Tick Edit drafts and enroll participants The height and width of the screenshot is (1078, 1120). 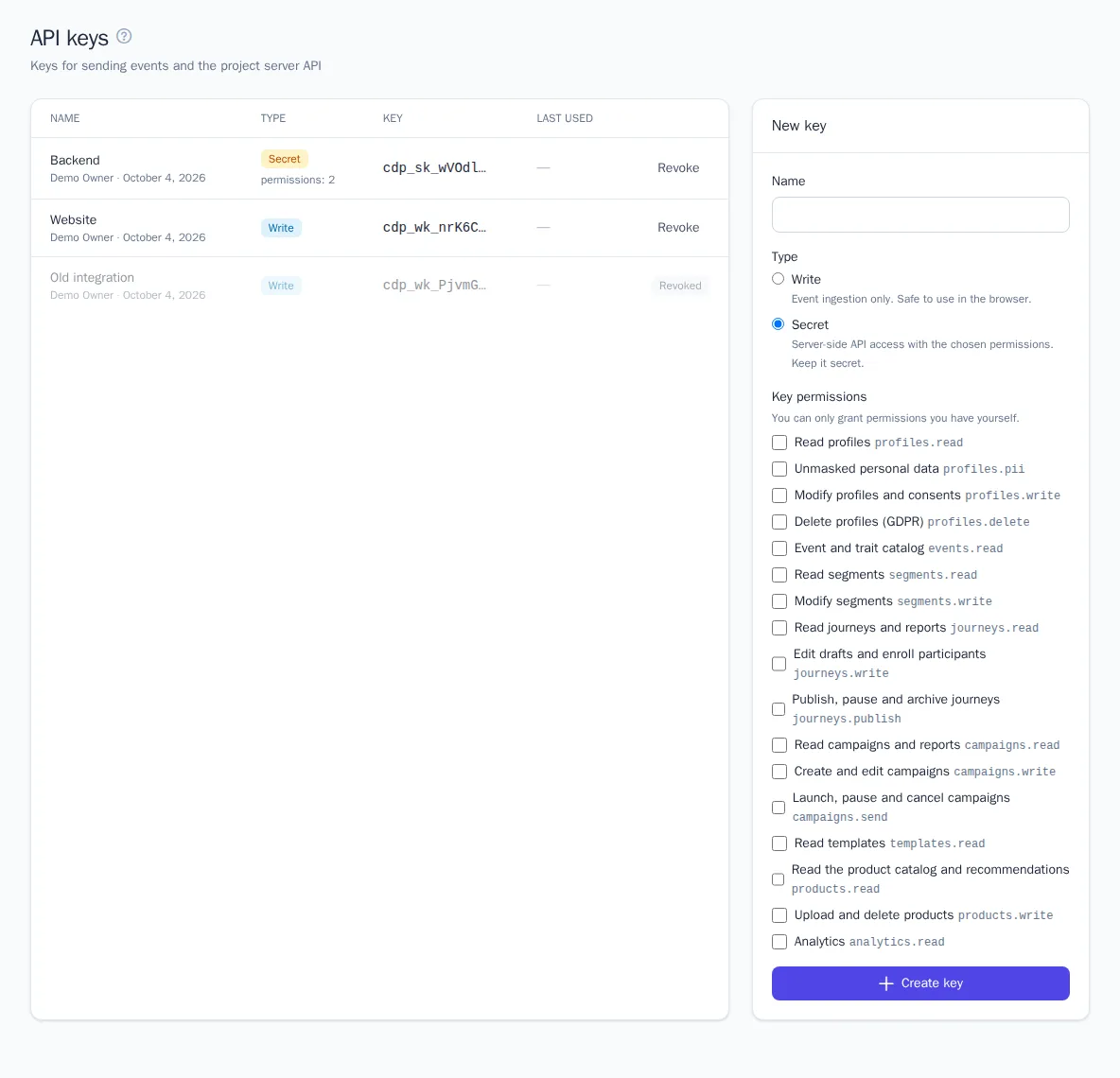779,664
